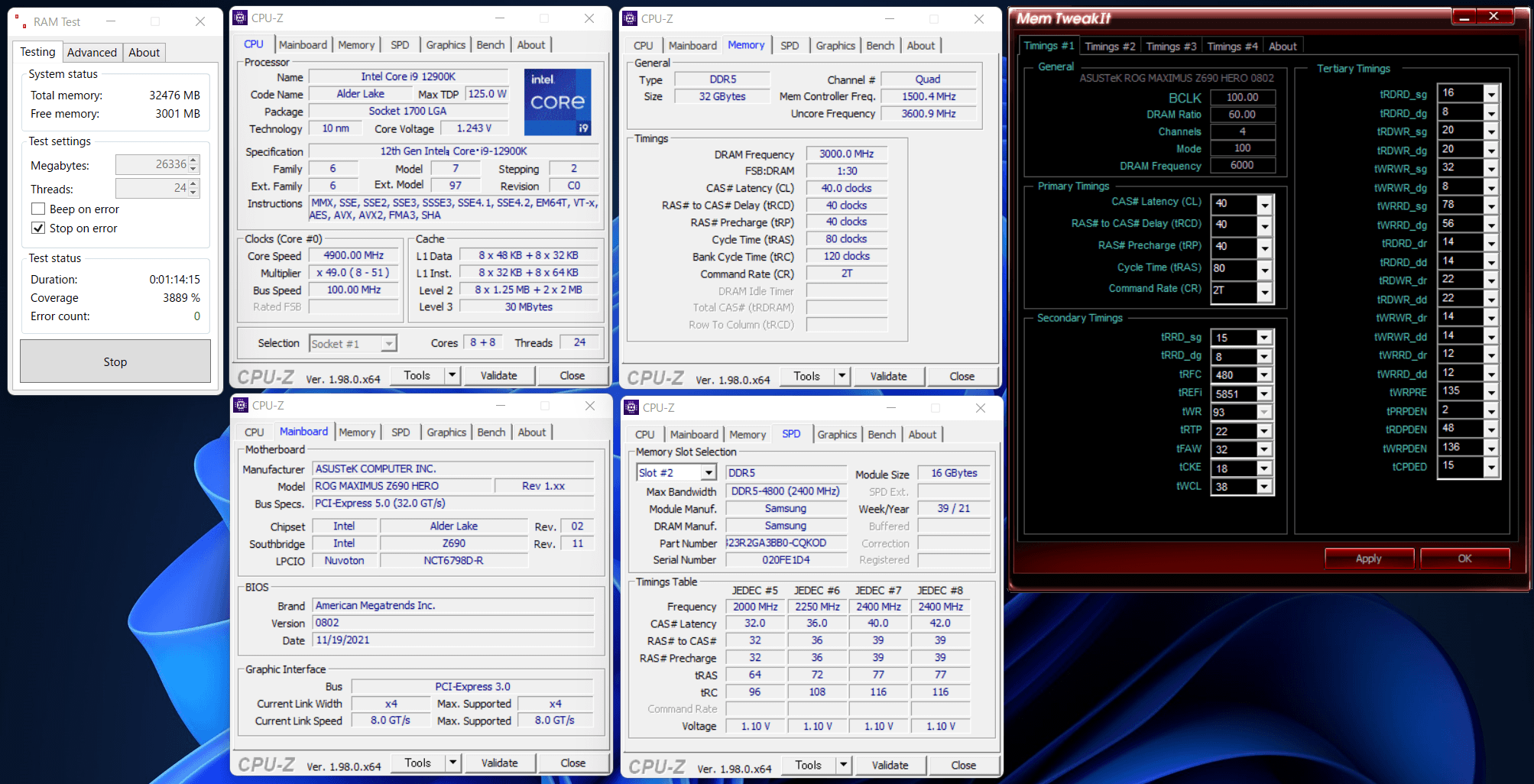Open the About tab in RAM Test

(144, 52)
